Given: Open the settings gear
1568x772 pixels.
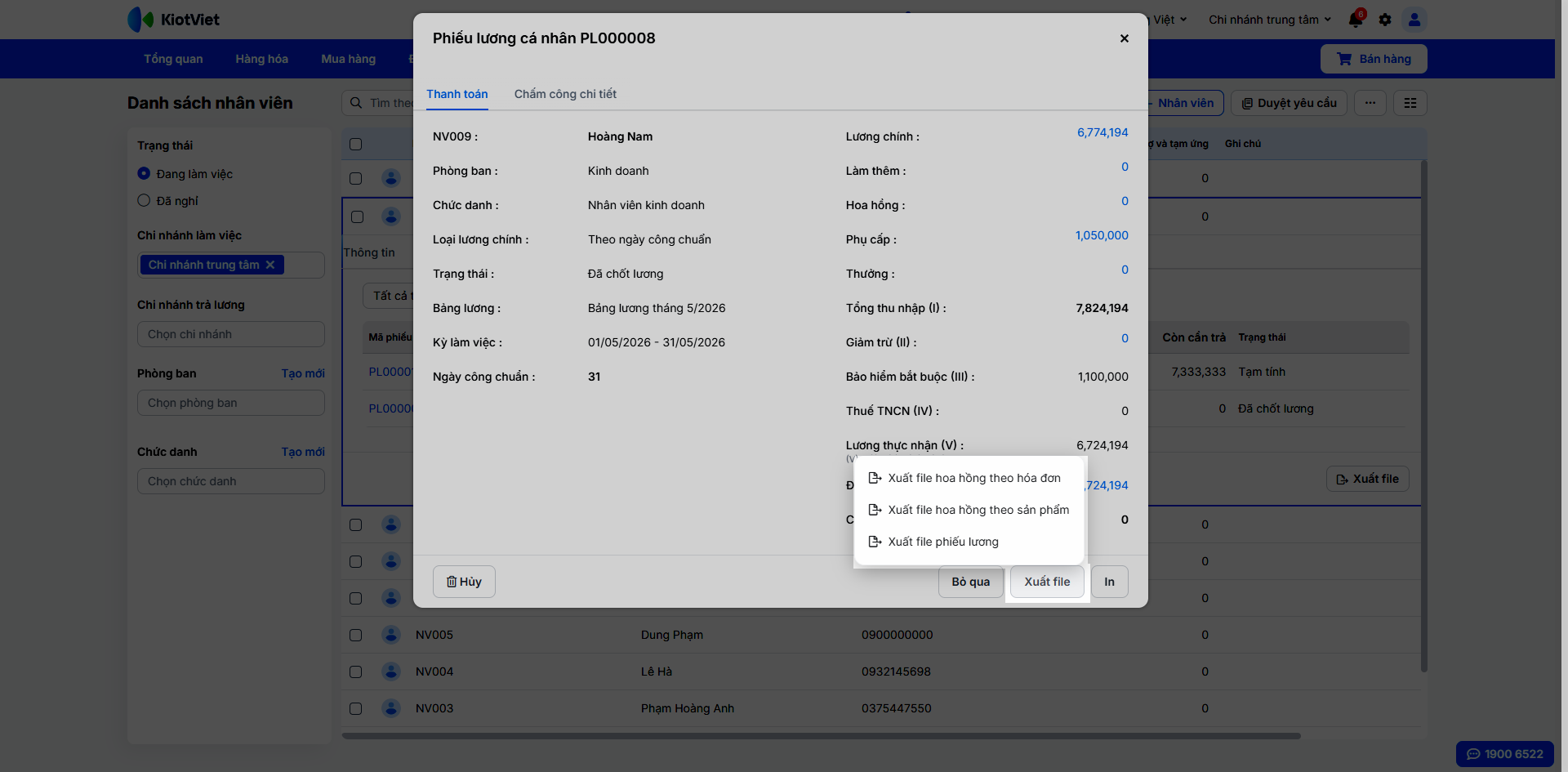Looking at the screenshot, I should point(1385,20).
